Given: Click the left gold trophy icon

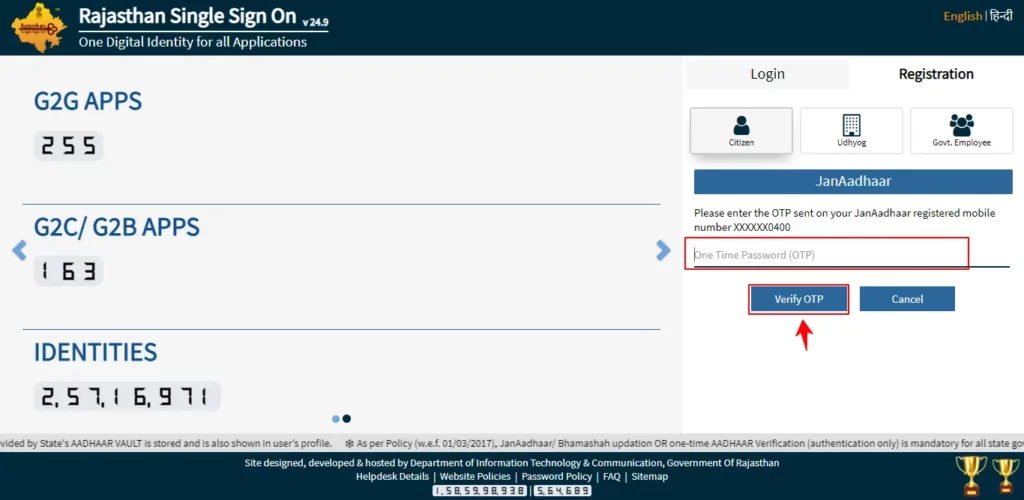Looking at the screenshot, I should [x=970, y=474].
